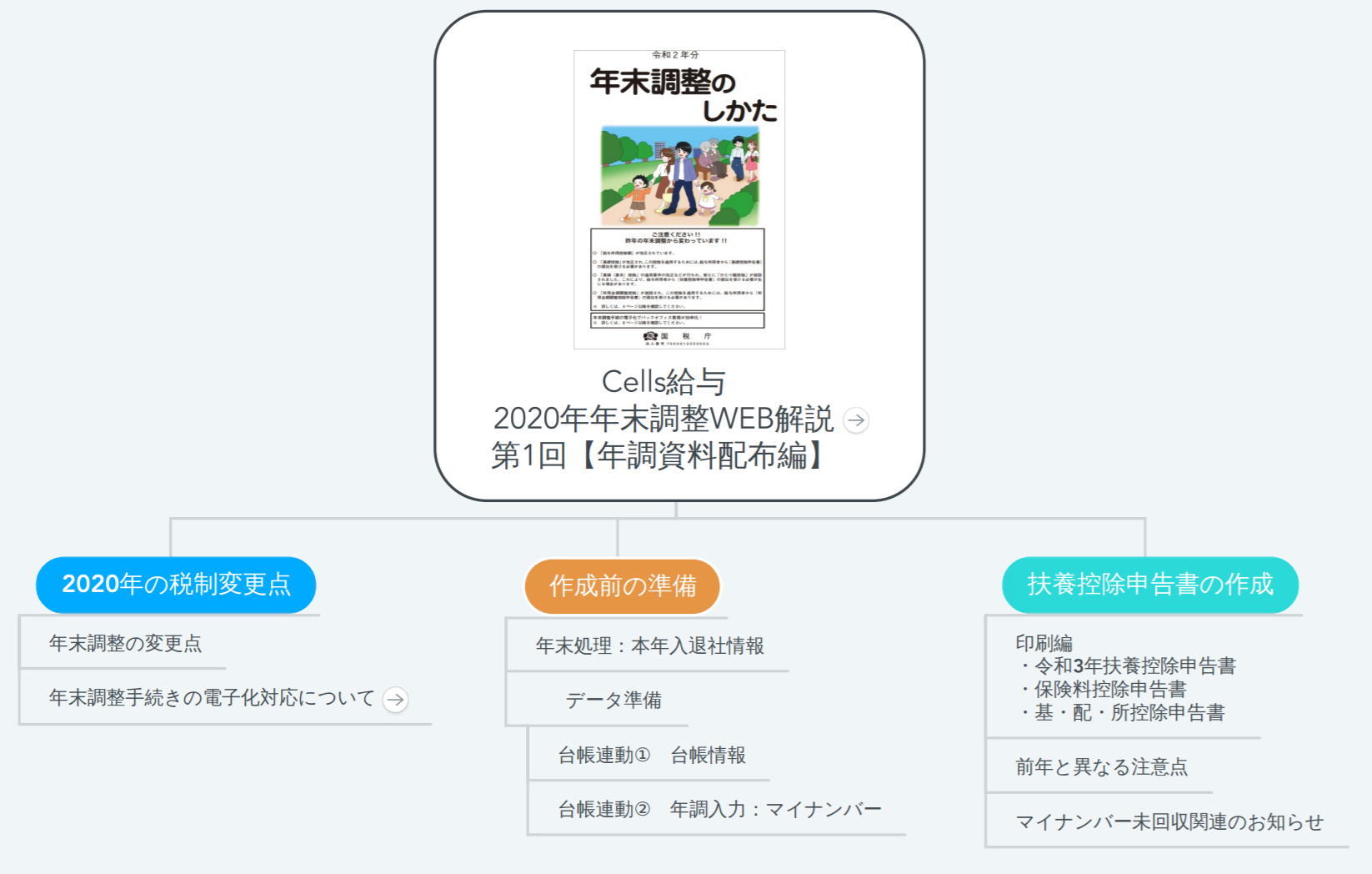Select the データ準備 subtopic

613,700
